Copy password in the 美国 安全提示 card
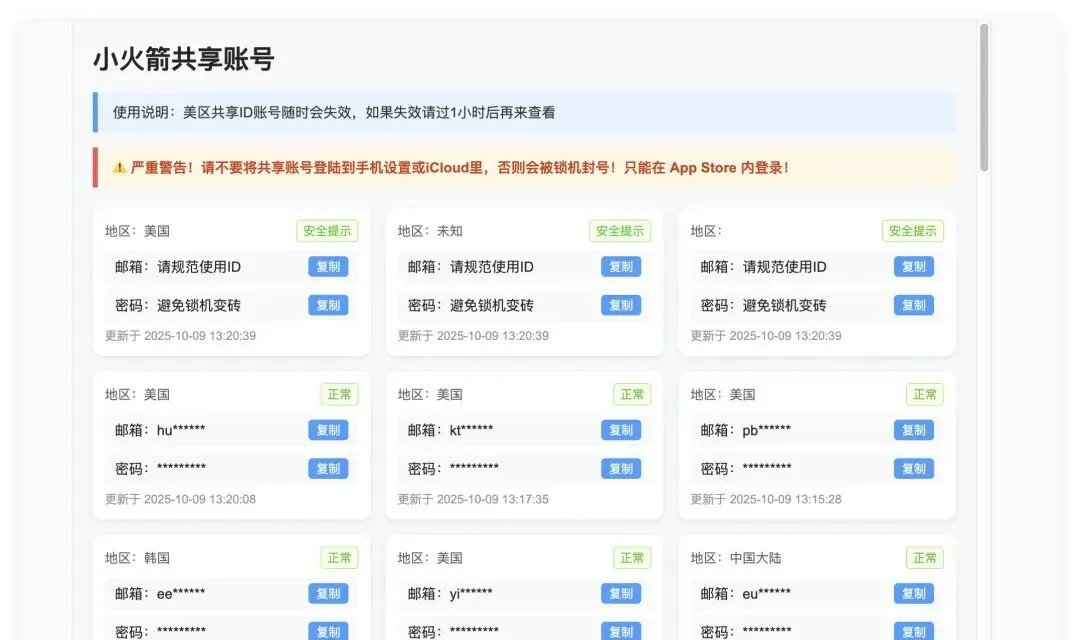The height and width of the screenshot is (640, 1080). point(328,305)
